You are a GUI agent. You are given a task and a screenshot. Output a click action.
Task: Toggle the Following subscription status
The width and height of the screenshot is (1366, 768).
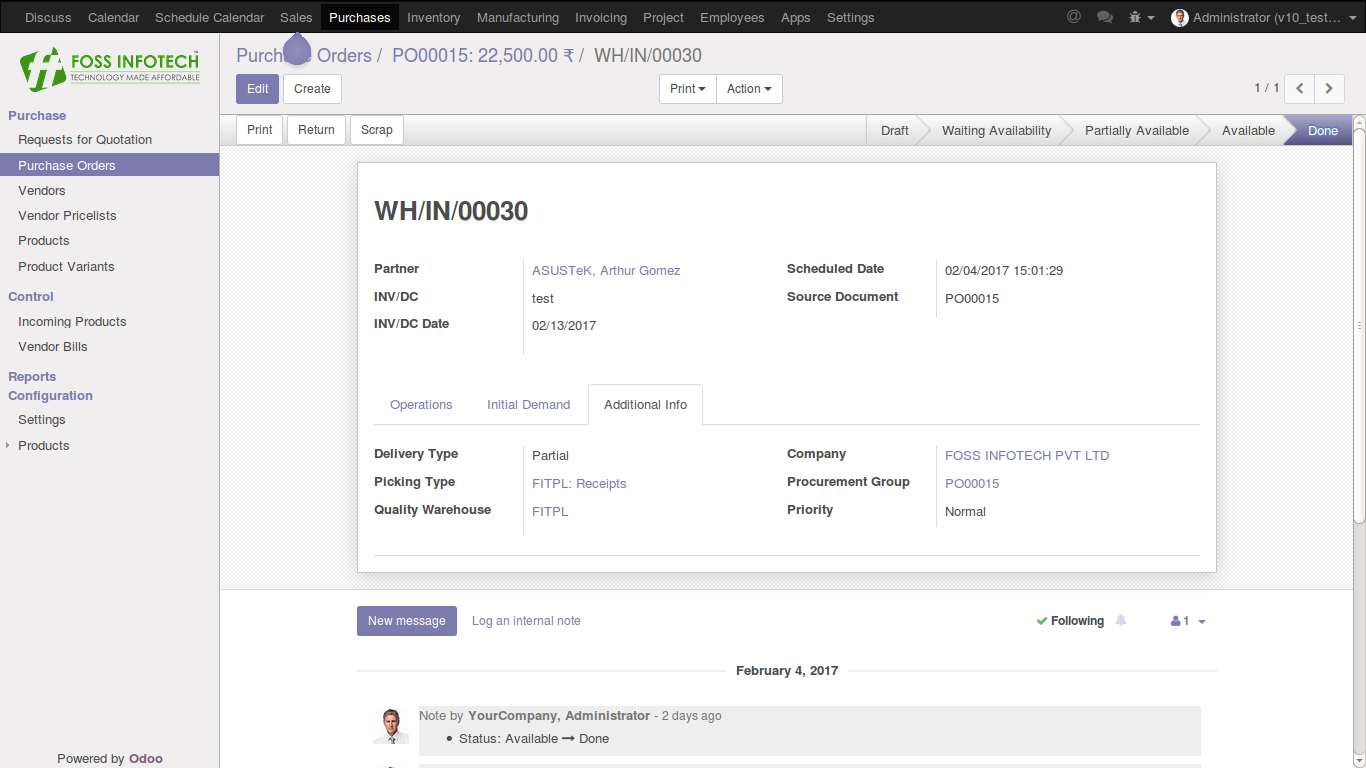1070,621
